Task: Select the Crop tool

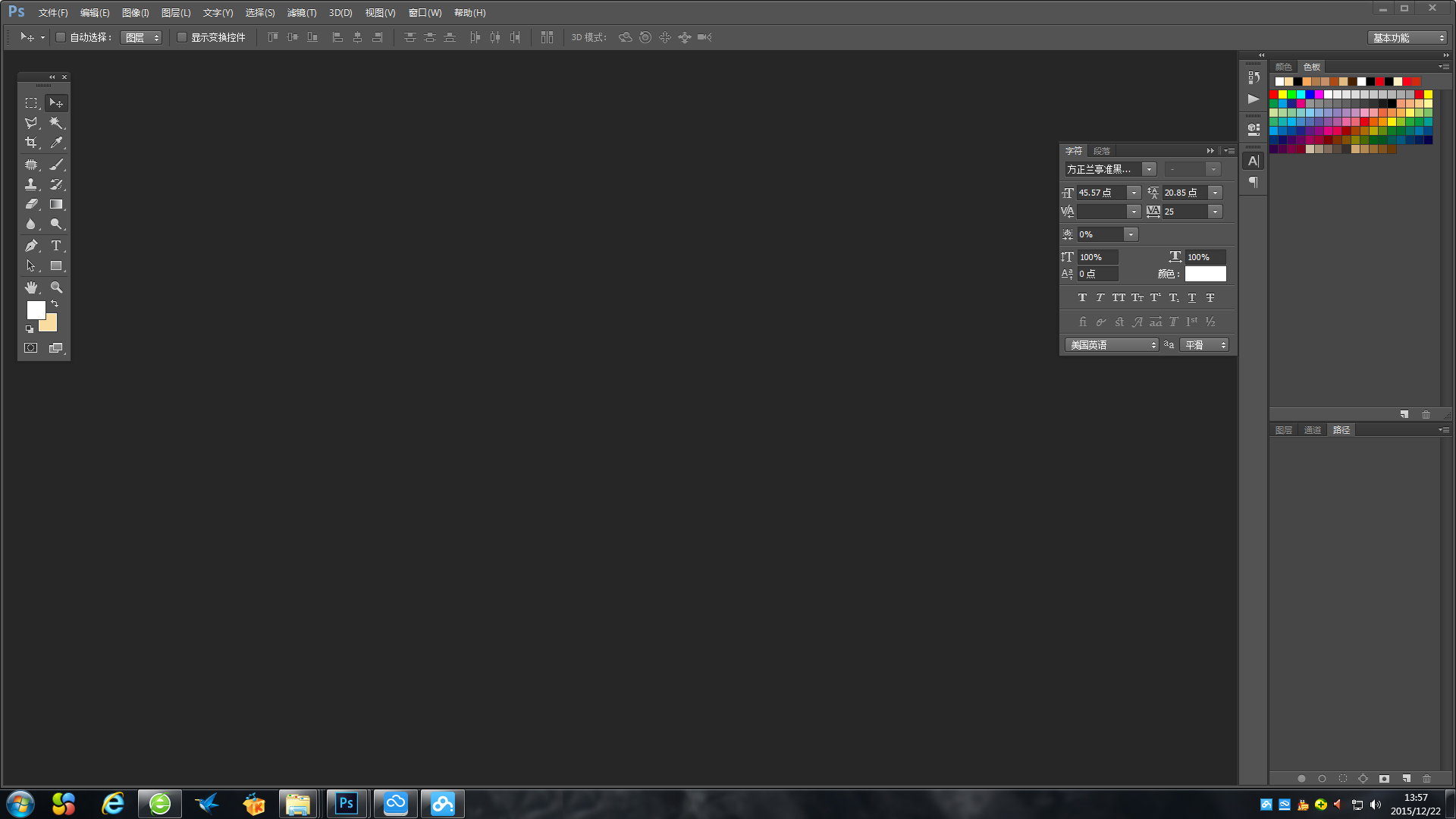Action: (31, 143)
